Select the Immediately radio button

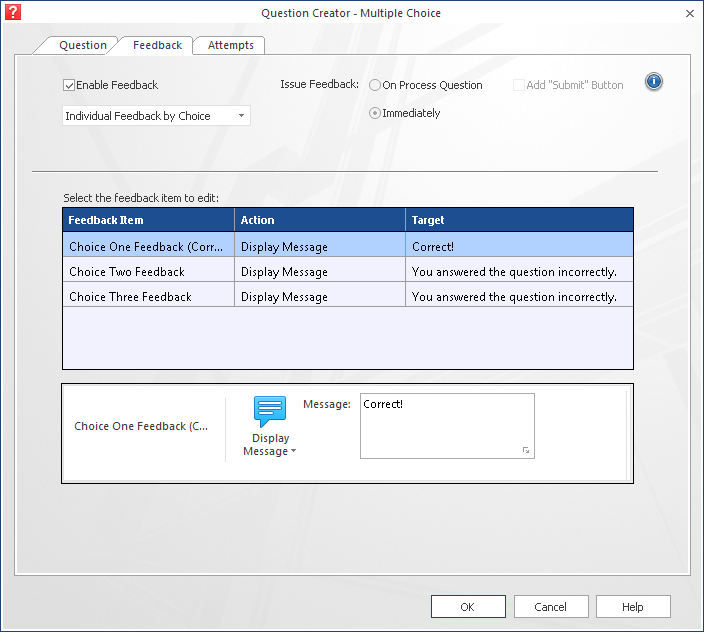375,113
